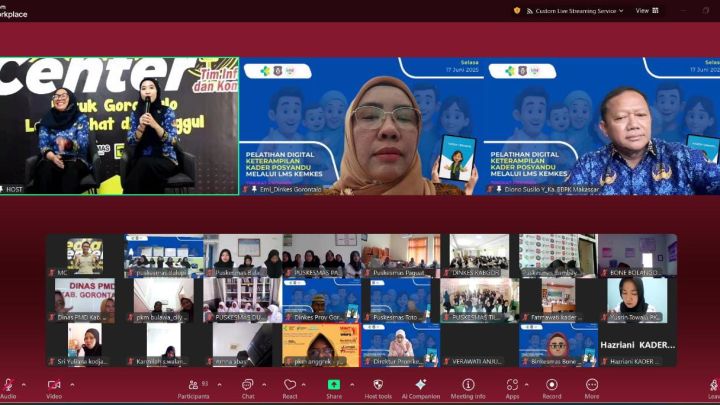The image size is (720, 405).
Task: Expand the React options arrow
Action: [304, 385]
